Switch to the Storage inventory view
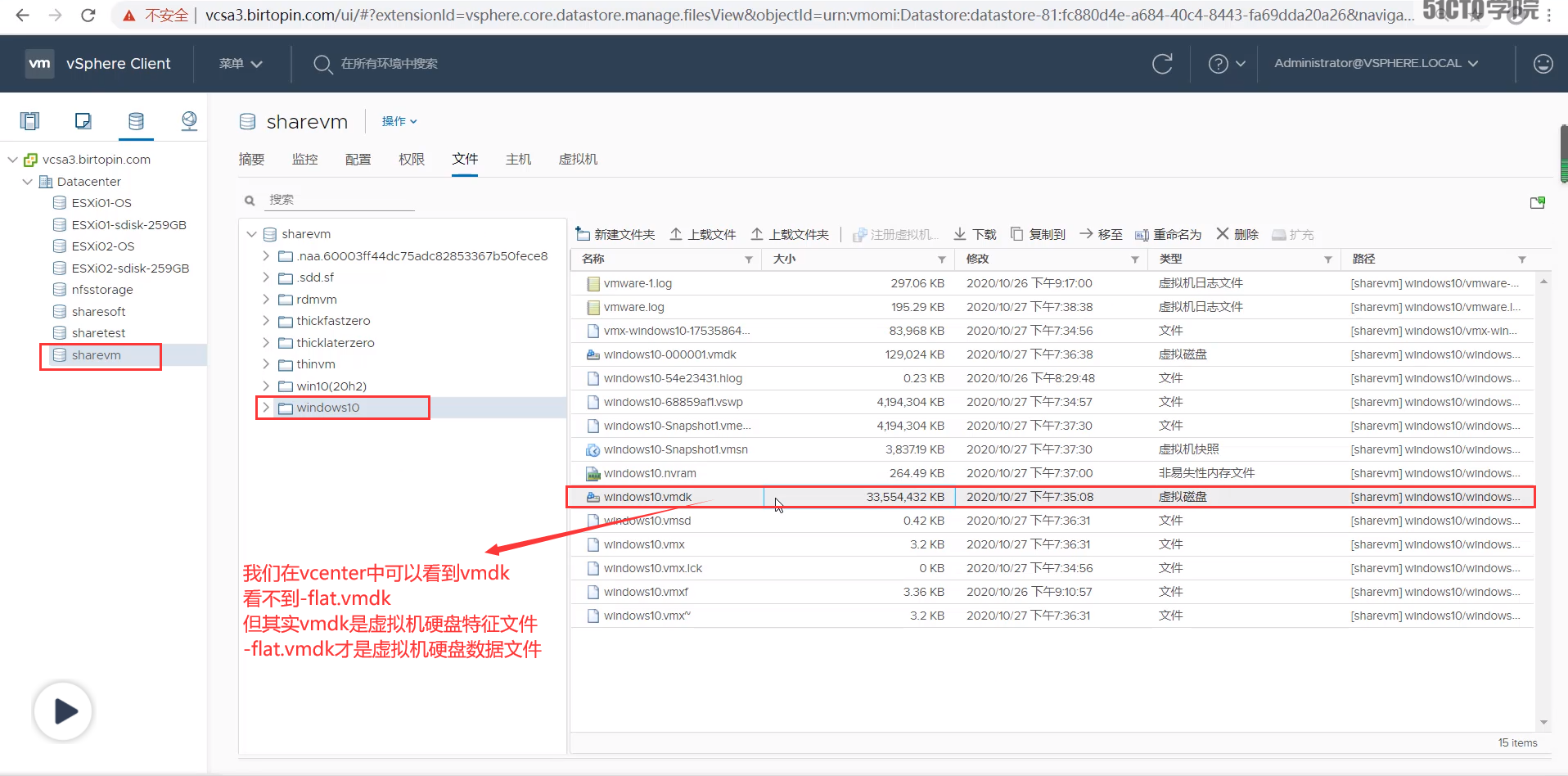 pyautogui.click(x=136, y=121)
